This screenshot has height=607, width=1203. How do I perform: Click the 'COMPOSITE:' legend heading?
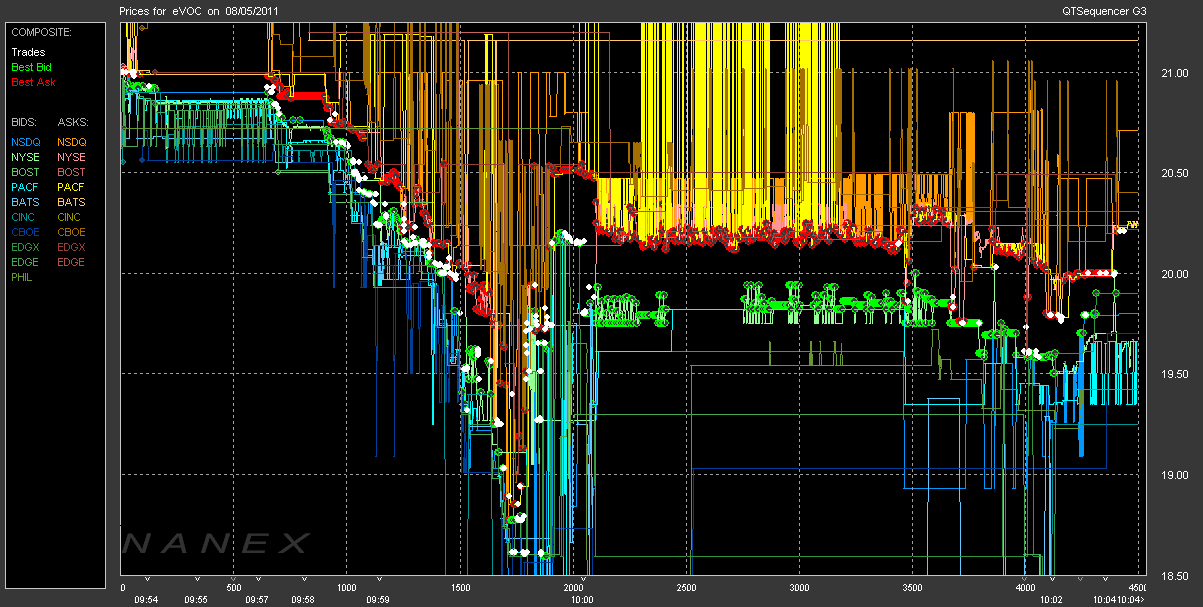pos(42,32)
